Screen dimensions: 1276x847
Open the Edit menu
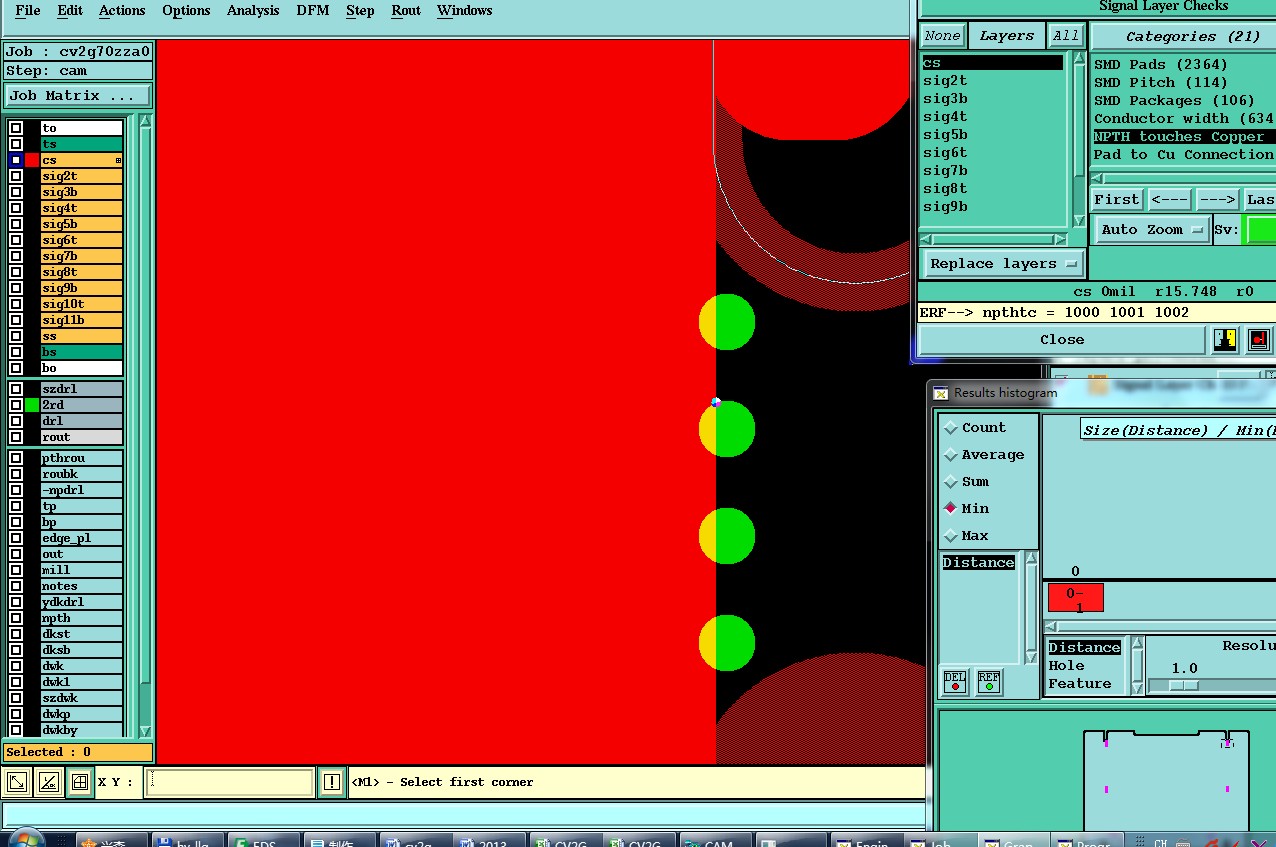pyautogui.click(x=70, y=11)
